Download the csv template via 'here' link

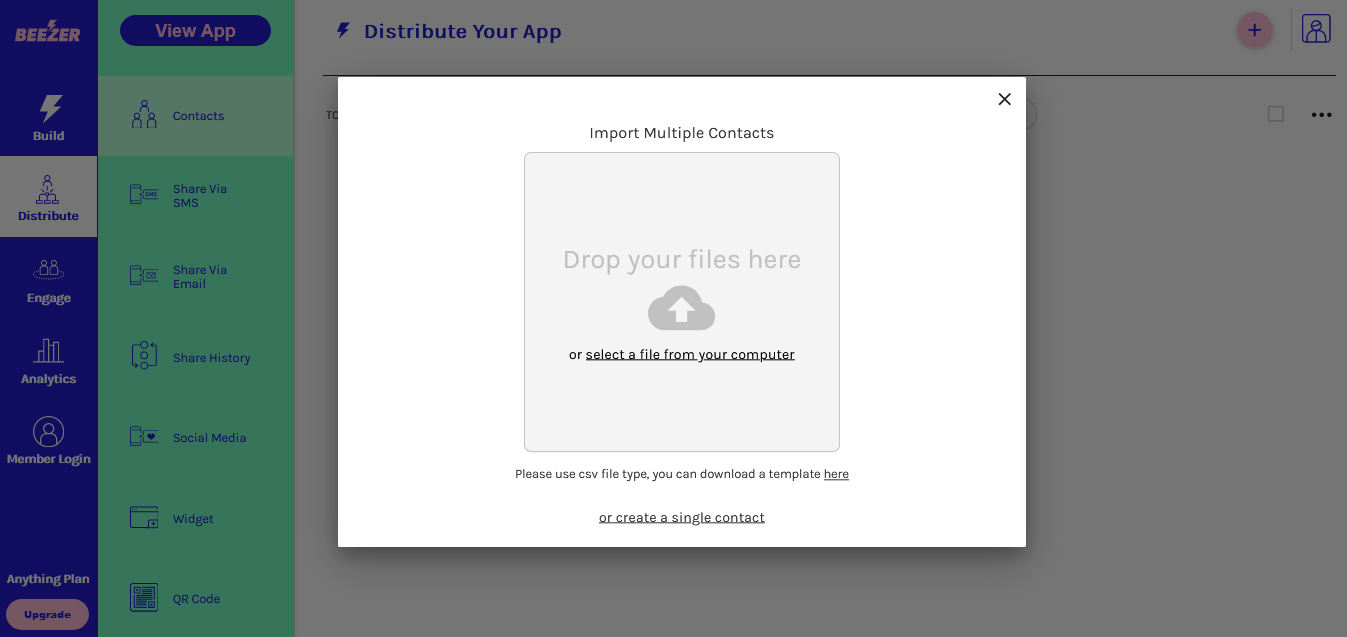click(x=836, y=474)
